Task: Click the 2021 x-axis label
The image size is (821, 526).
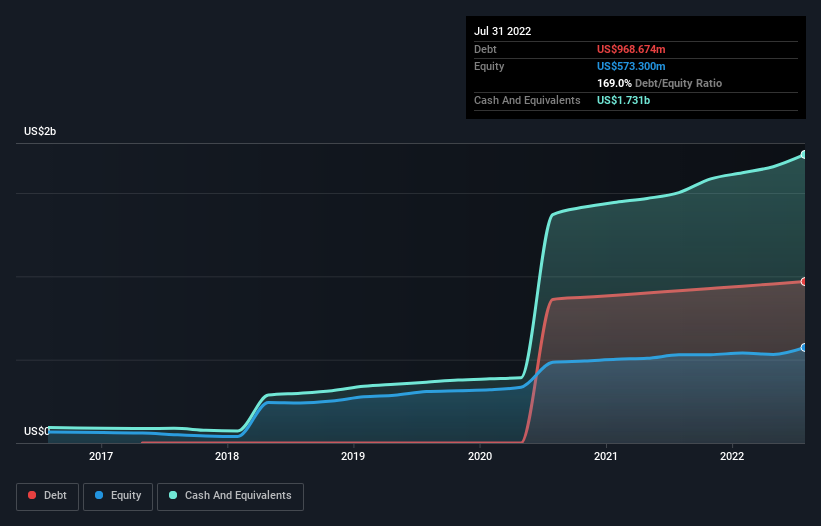Action: 606,456
